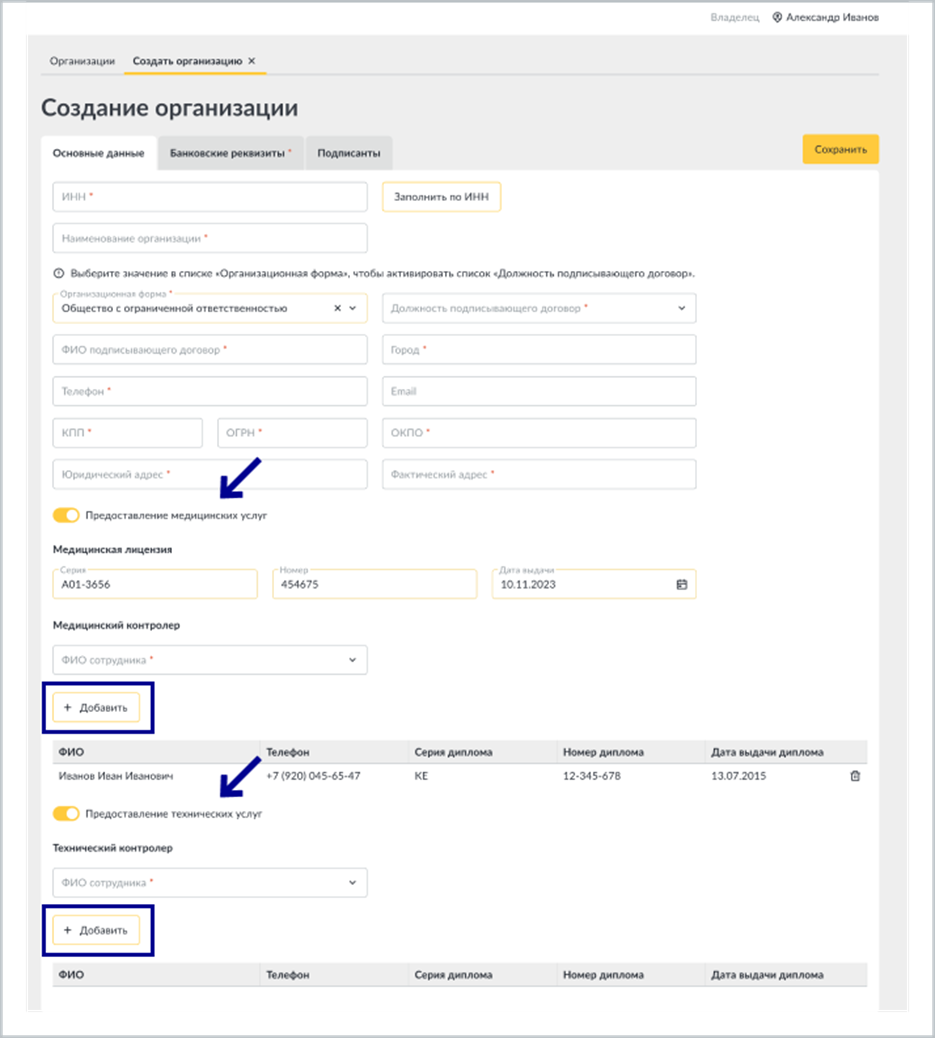Click diploma date cell 13.07.2015
The width and height of the screenshot is (935, 1038).
coord(738,776)
